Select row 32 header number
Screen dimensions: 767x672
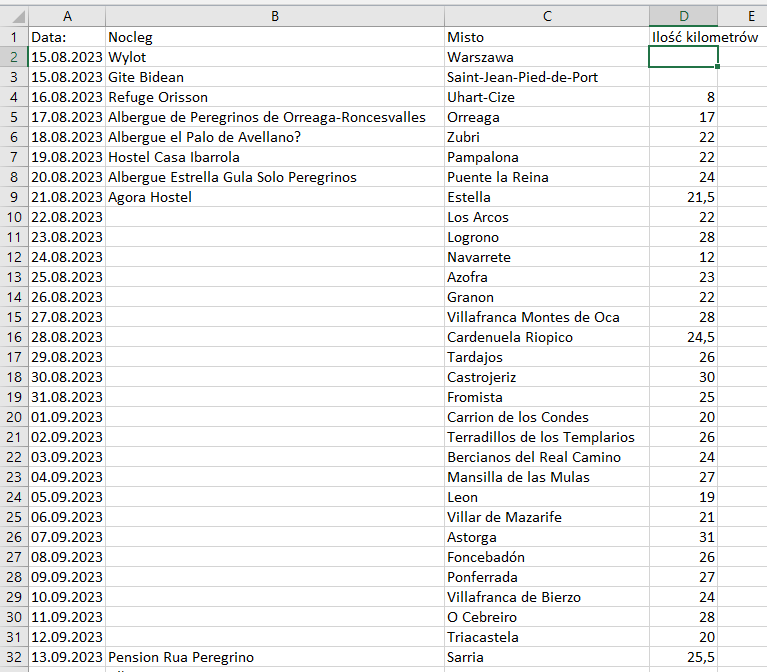14,657
